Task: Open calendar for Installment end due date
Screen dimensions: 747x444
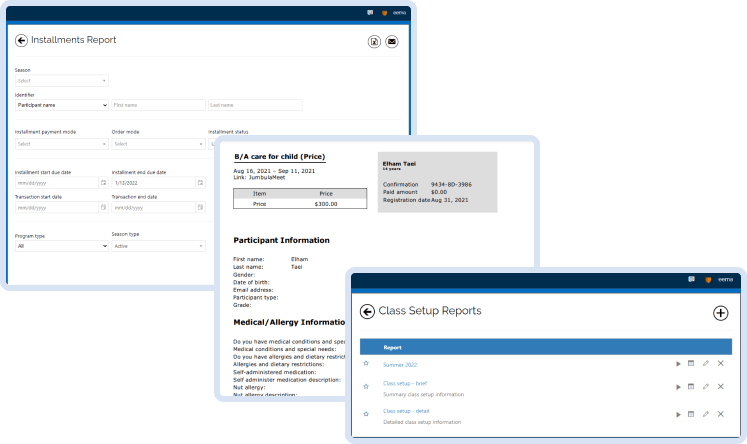Action: pos(200,183)
